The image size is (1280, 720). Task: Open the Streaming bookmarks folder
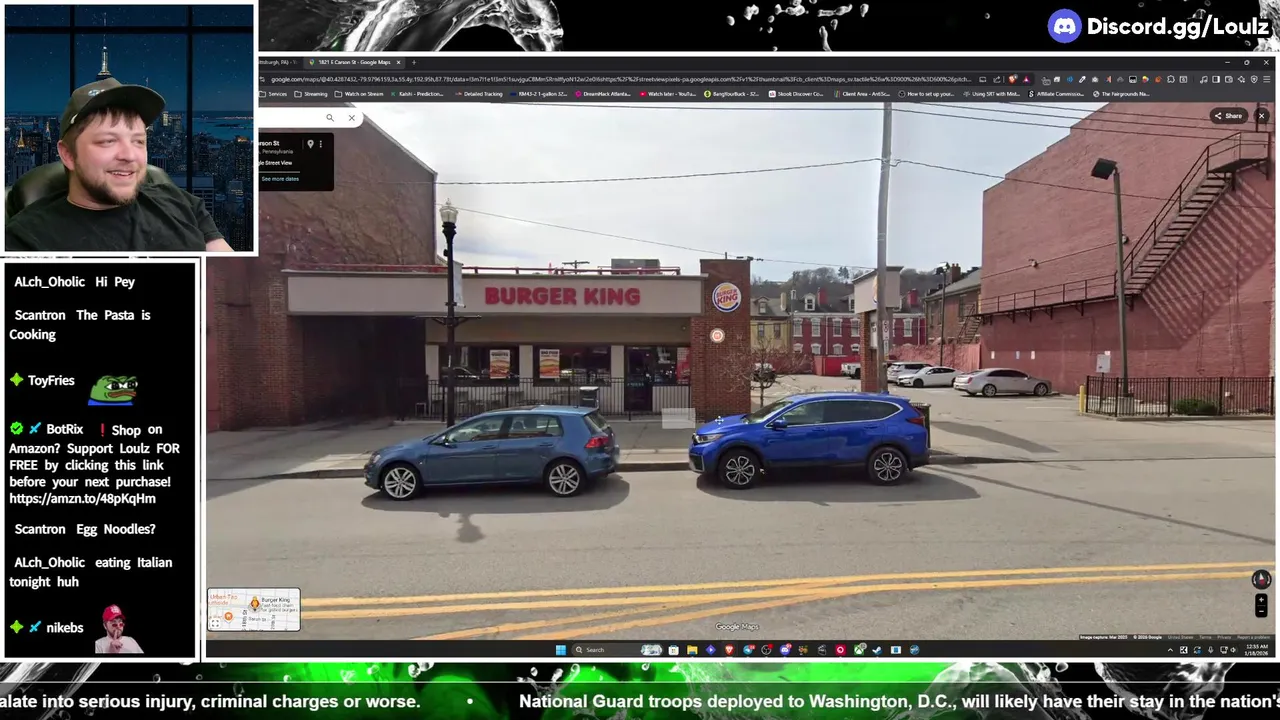coord(311,94)
